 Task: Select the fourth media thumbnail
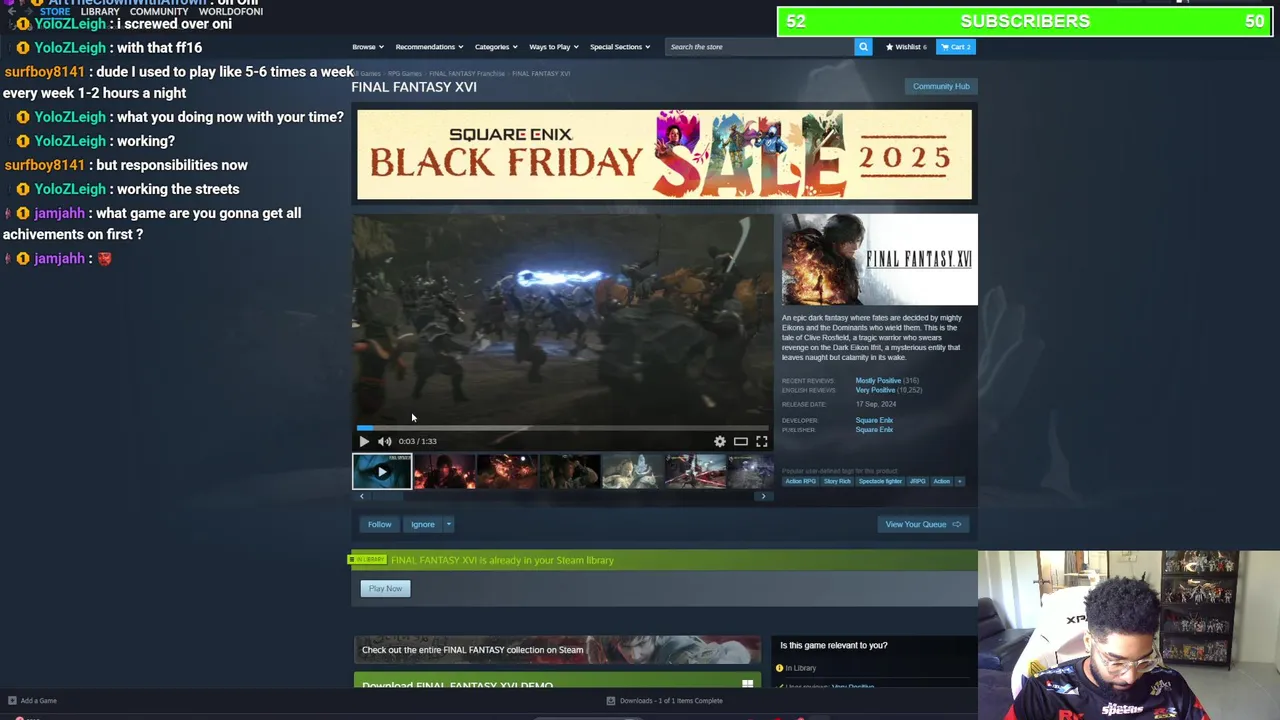[569, 471]
